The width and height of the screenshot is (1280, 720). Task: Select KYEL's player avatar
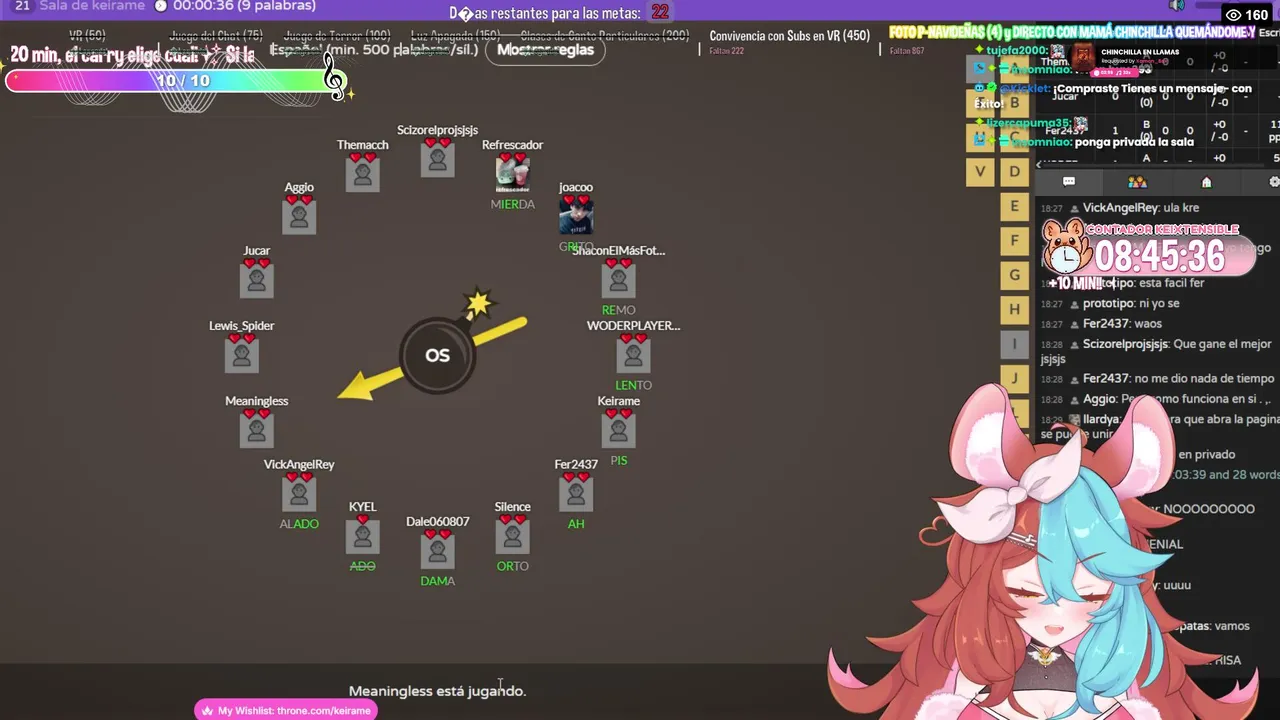[x=362, y=536]
